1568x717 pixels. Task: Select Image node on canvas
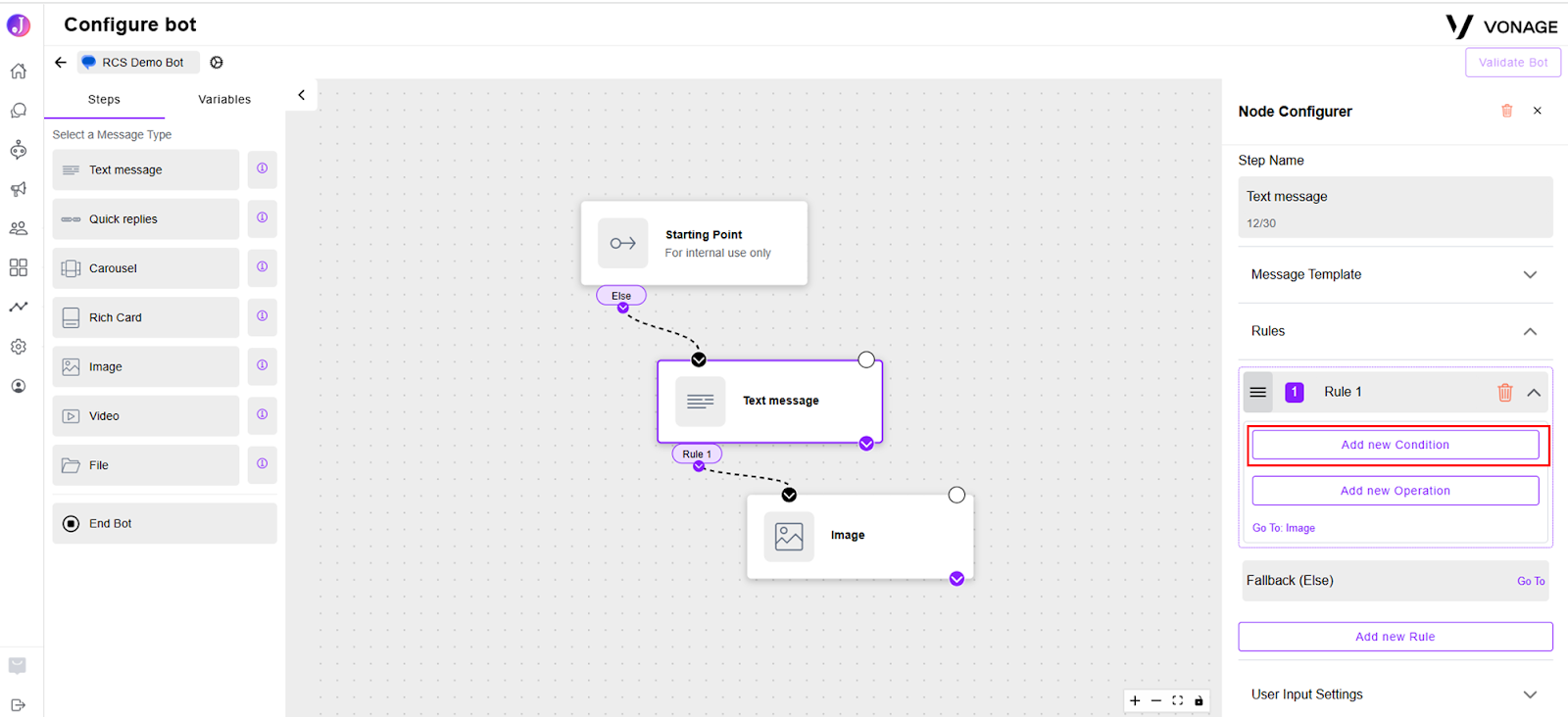tap(859, 536)
